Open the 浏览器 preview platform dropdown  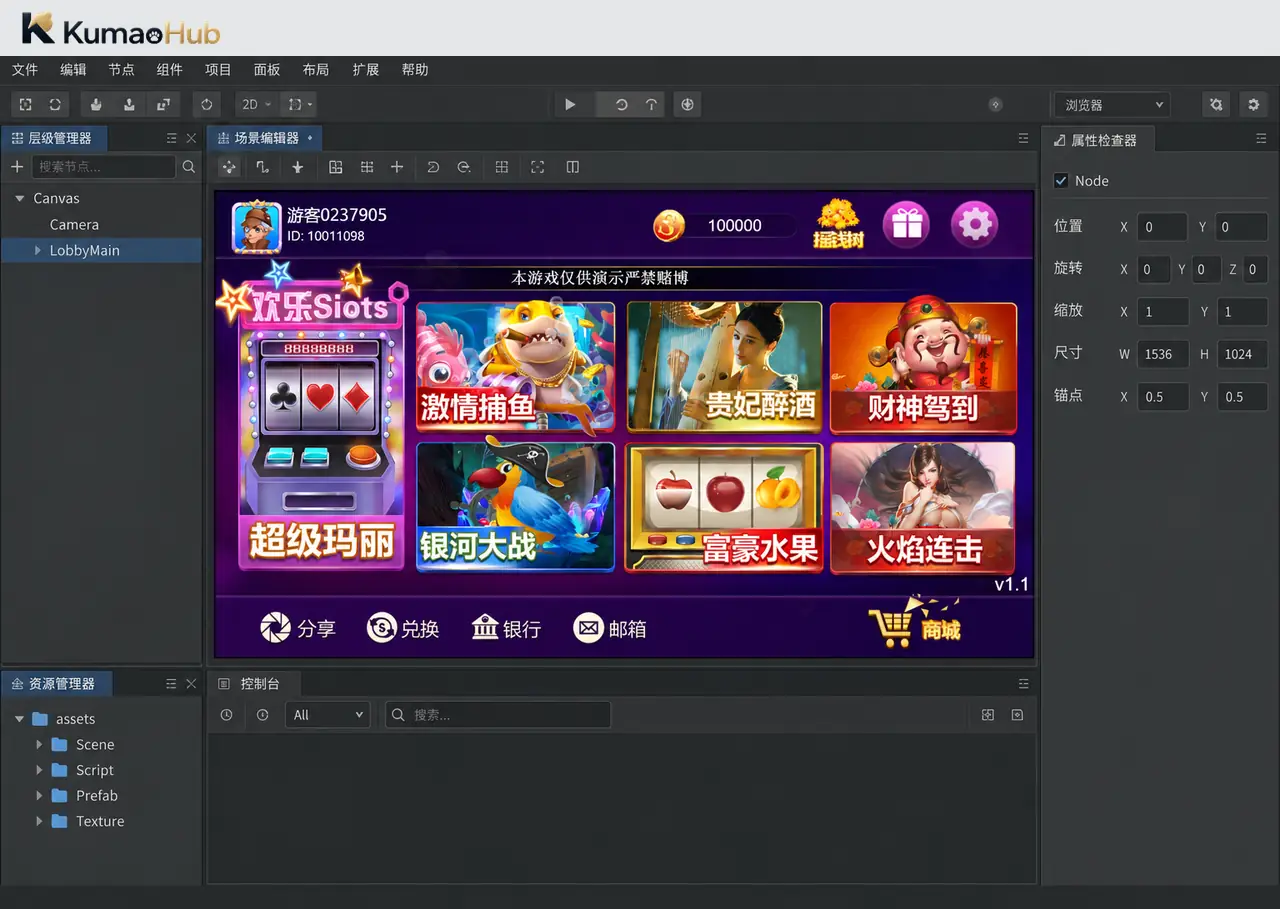coord(1111,104)
